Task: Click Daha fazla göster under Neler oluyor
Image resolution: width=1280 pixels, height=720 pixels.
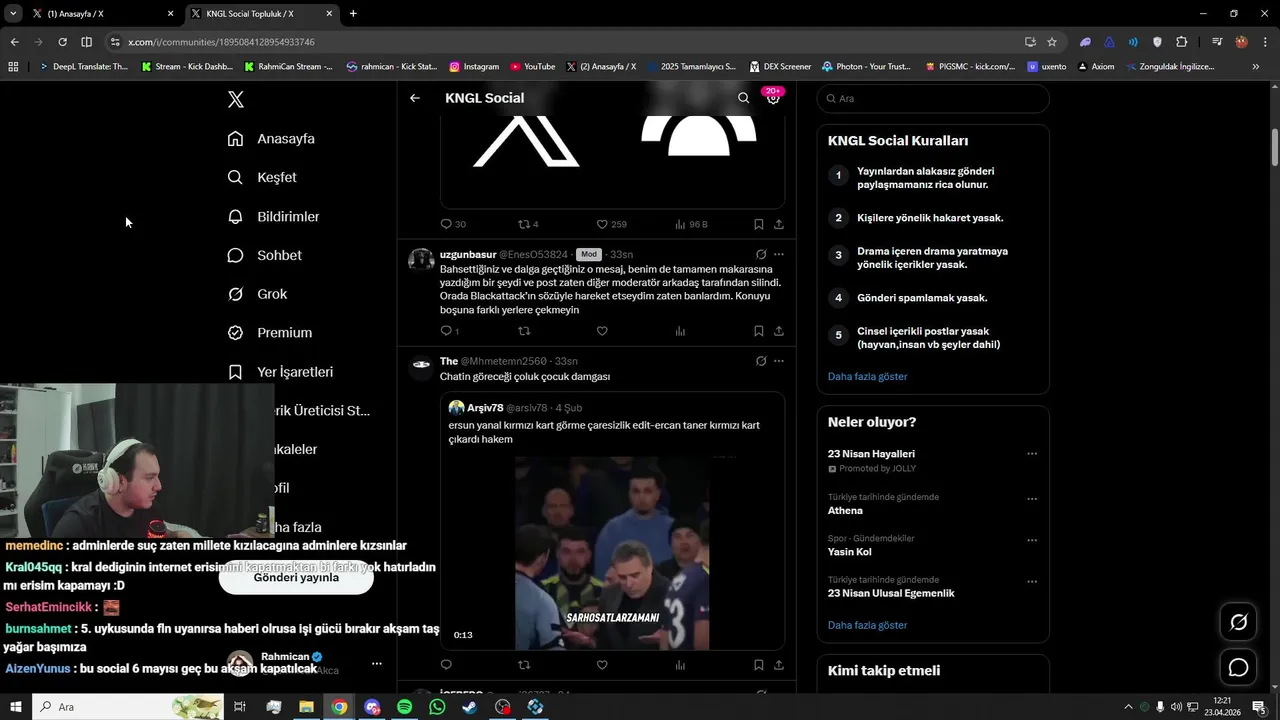Action: pos(867,625)
